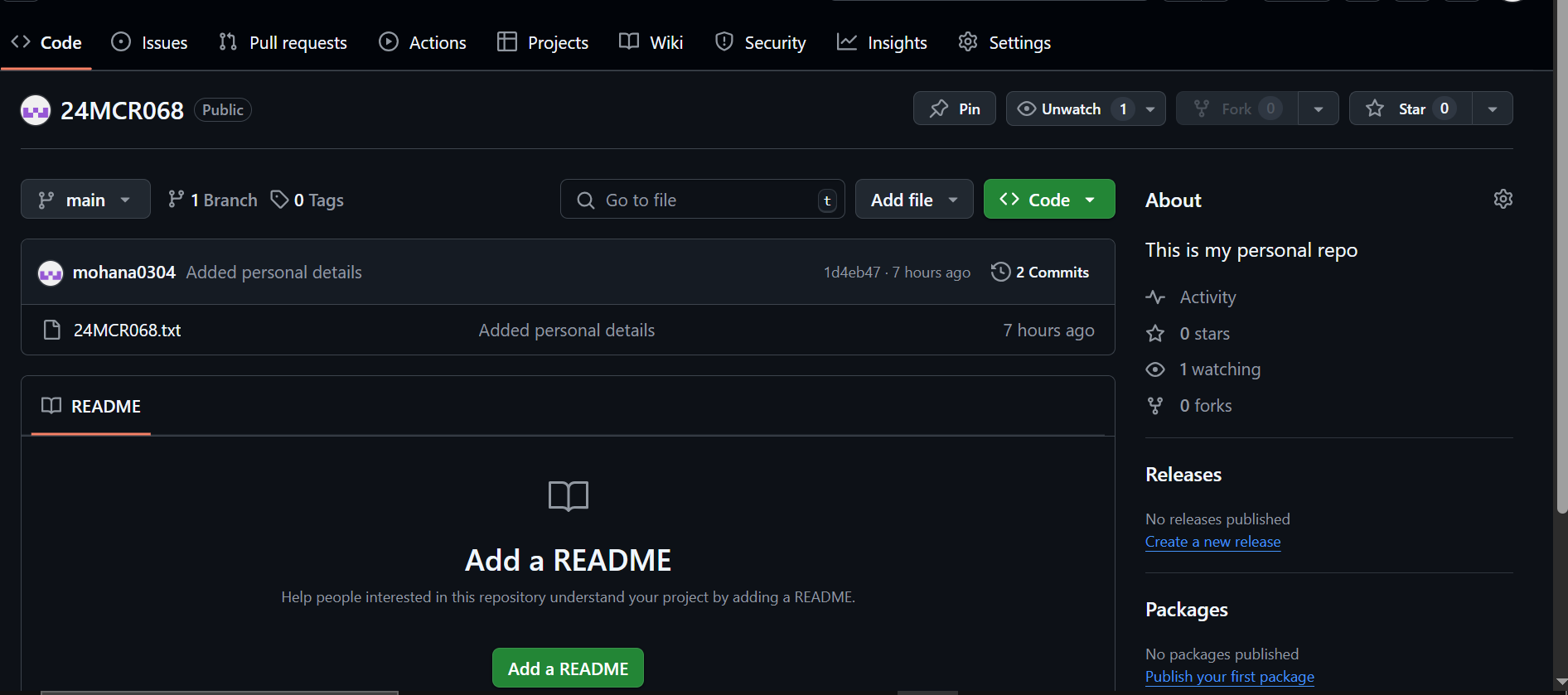This screenshot has width=1568, height=695.
Task: Expand the Unwatch notifications dropdown arrow
Action: point(1150,109)
